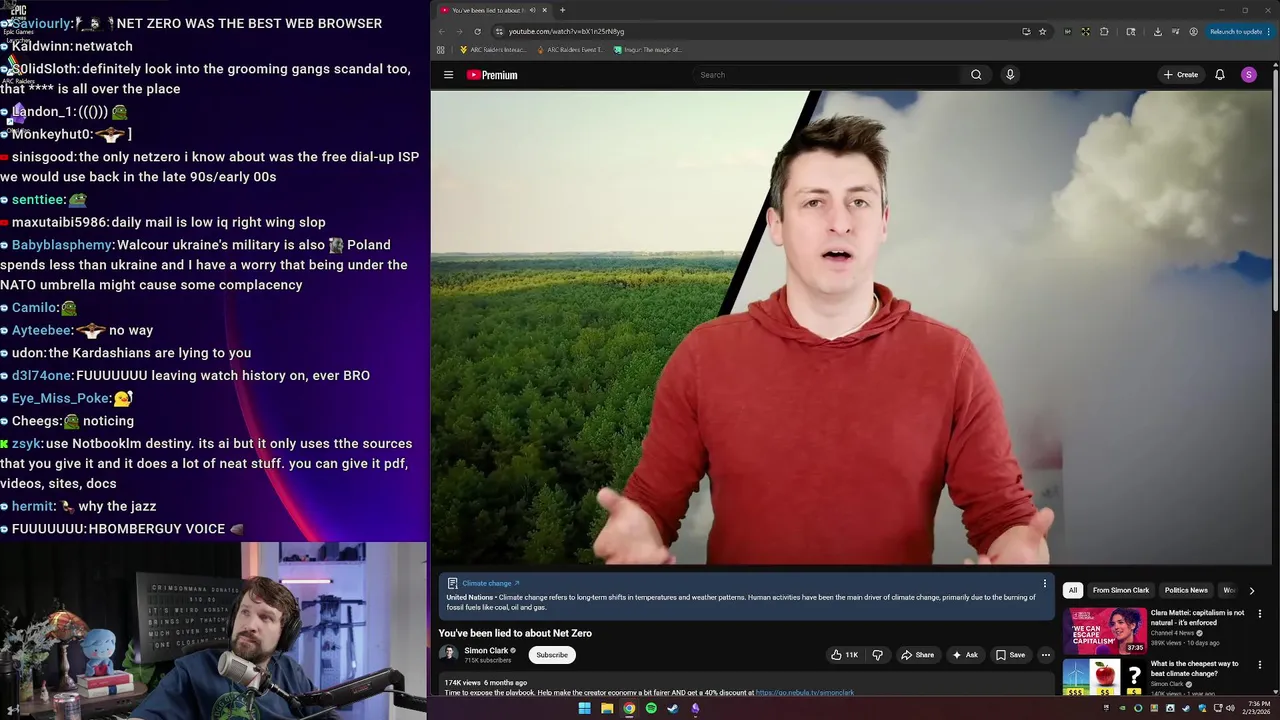
Task: Open the YouTube hamburger guide menu
Action: (448, 75)
